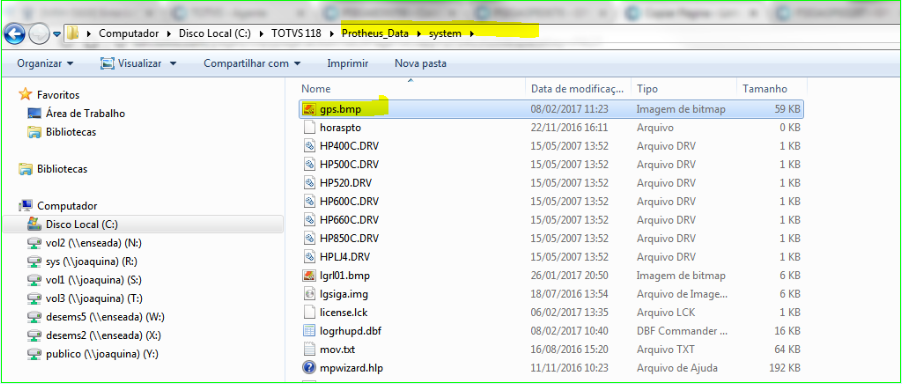
Task: Select the HP850C.DRV file icon
Action: click(309, 238)
